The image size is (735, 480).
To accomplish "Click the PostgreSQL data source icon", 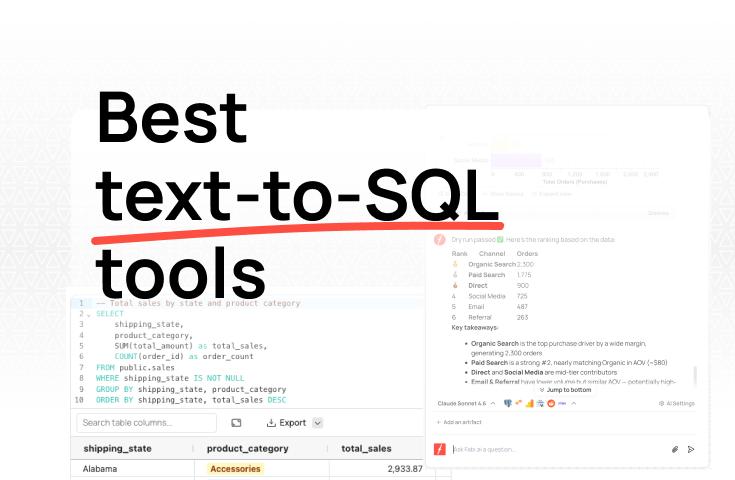I will coord(508,403).
